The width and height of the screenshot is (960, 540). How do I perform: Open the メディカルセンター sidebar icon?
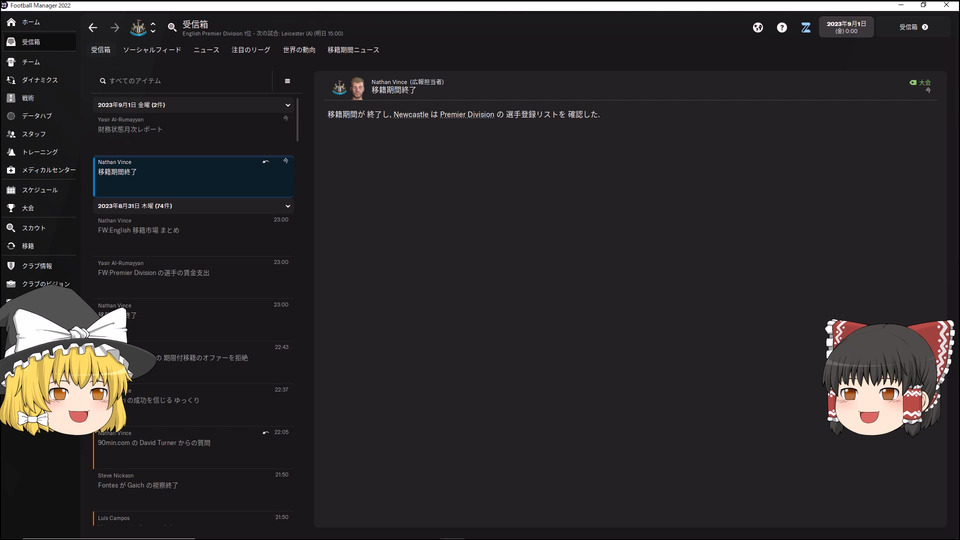point(11,170)
